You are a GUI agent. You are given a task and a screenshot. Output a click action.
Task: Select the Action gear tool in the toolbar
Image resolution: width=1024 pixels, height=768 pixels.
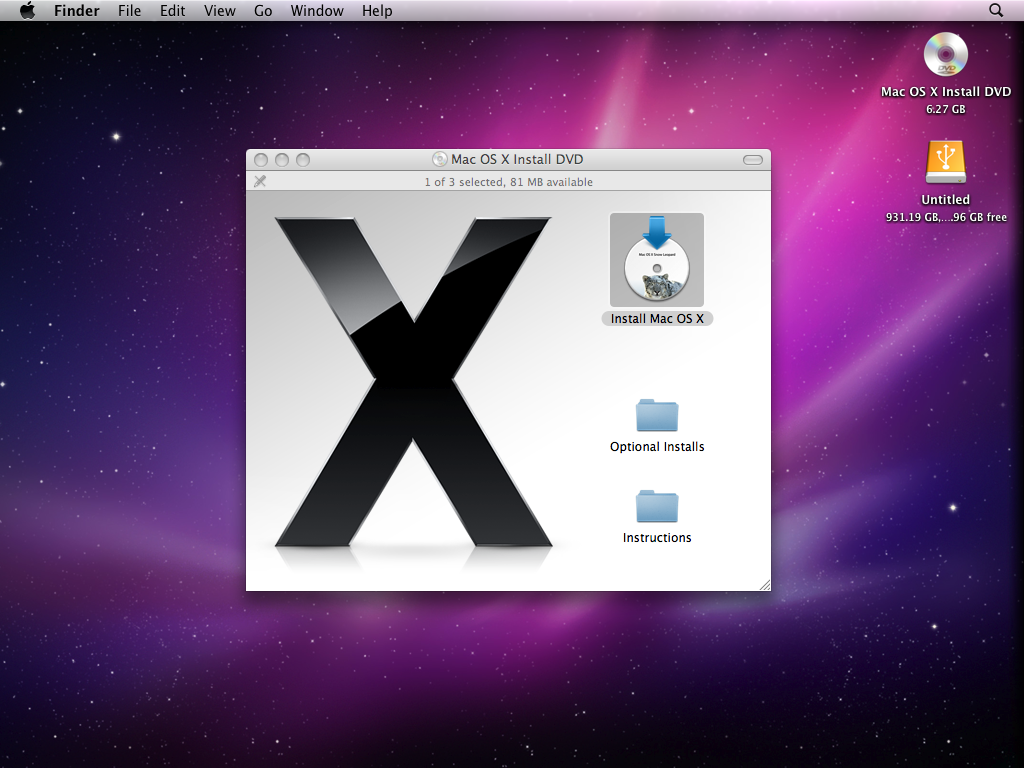click(260, 182)
